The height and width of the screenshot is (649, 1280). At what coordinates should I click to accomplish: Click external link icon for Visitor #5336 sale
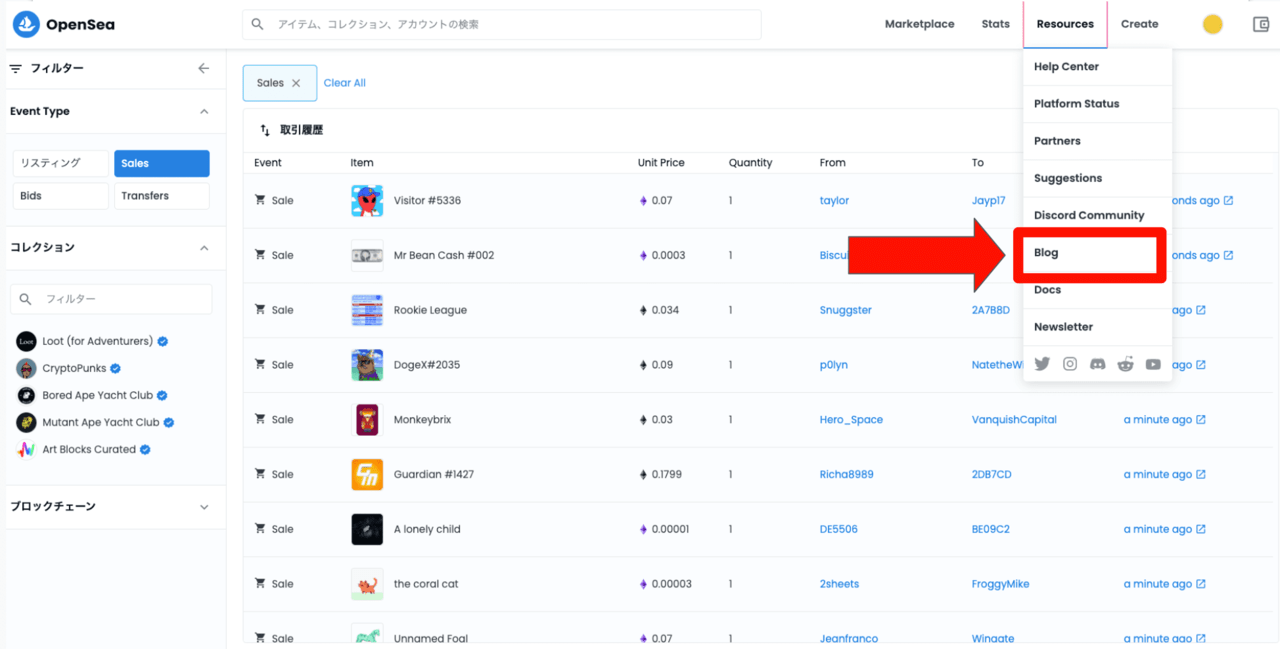1229,200
